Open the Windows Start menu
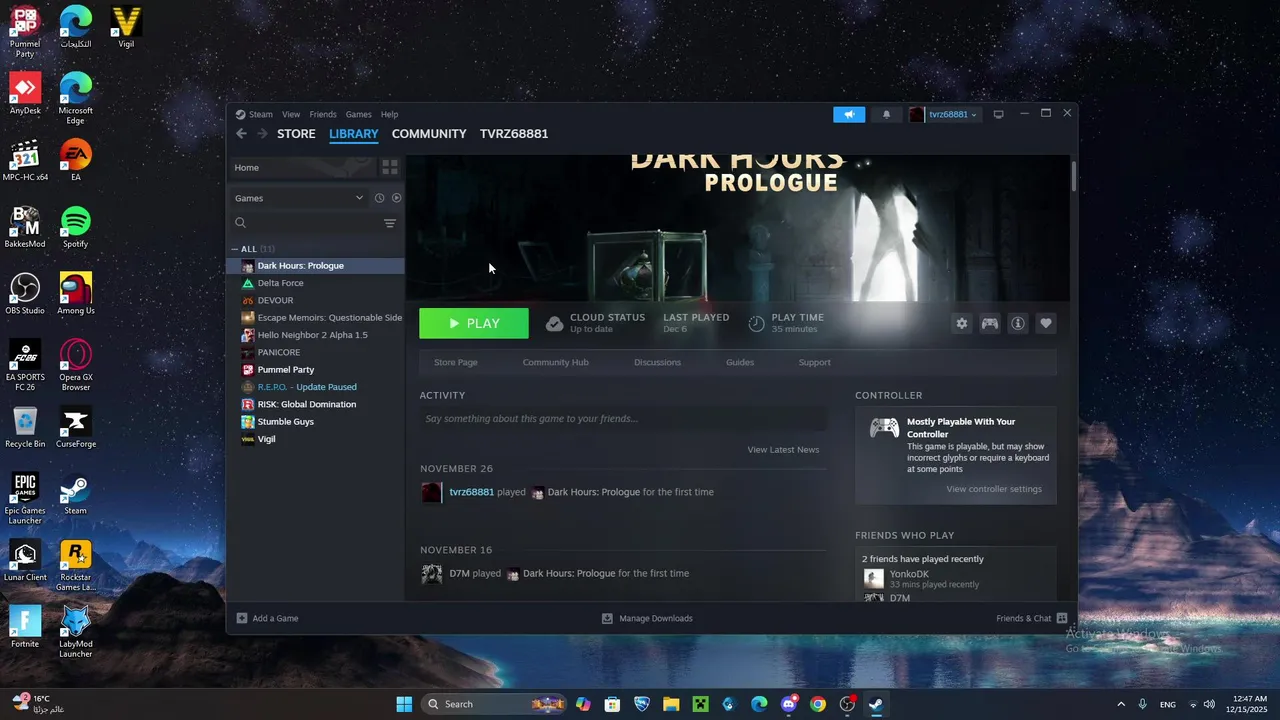The image size is (1280, 720). point(404,704)
